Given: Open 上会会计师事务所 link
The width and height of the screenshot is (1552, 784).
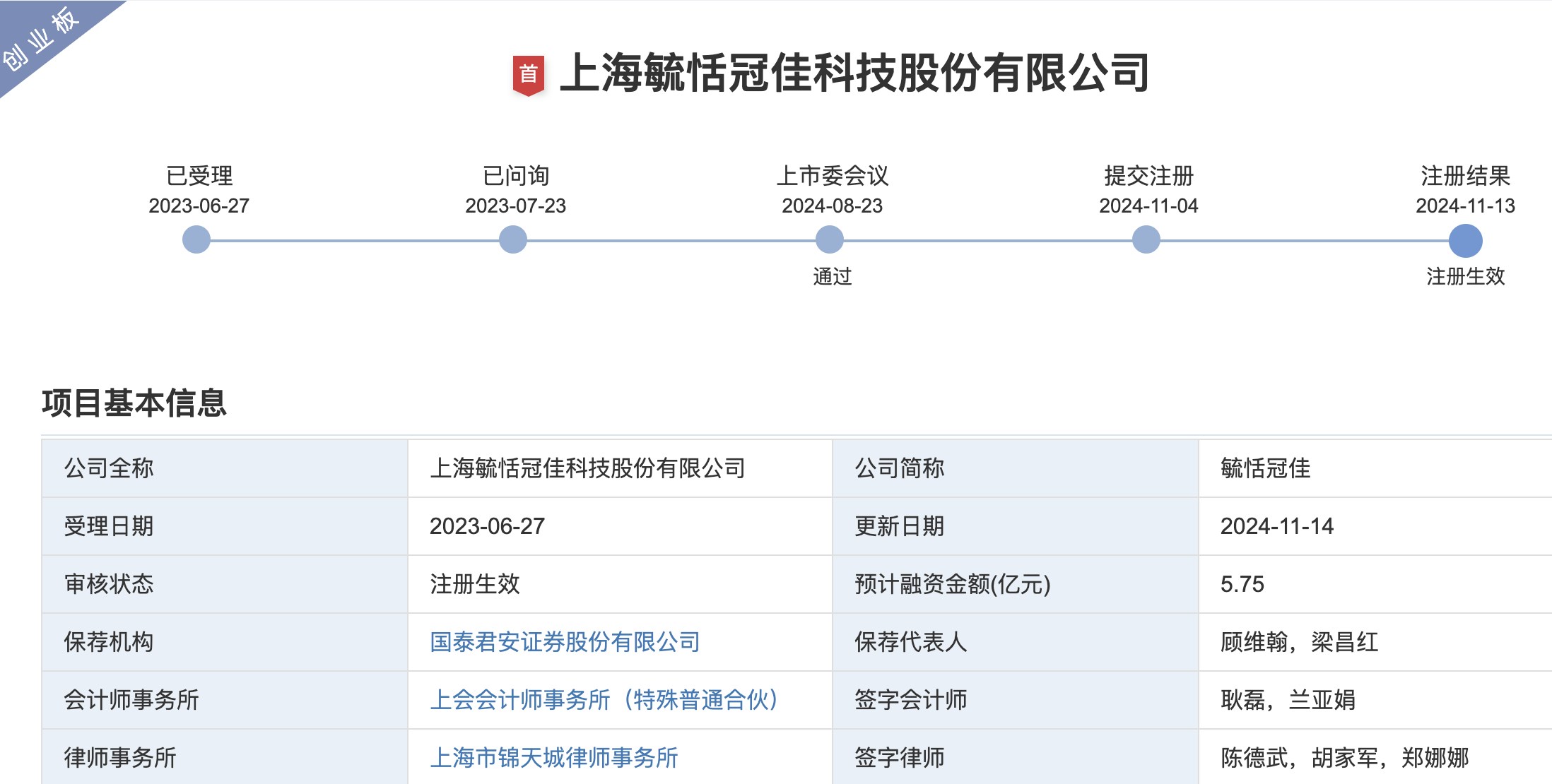Looking at the screenshot, I should coord(604,700).
